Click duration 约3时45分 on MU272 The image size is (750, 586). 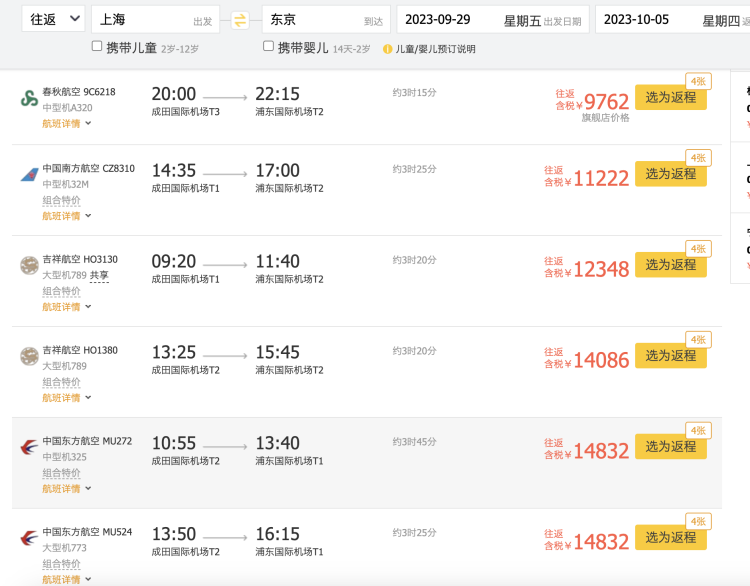click(x=414, y=442)
